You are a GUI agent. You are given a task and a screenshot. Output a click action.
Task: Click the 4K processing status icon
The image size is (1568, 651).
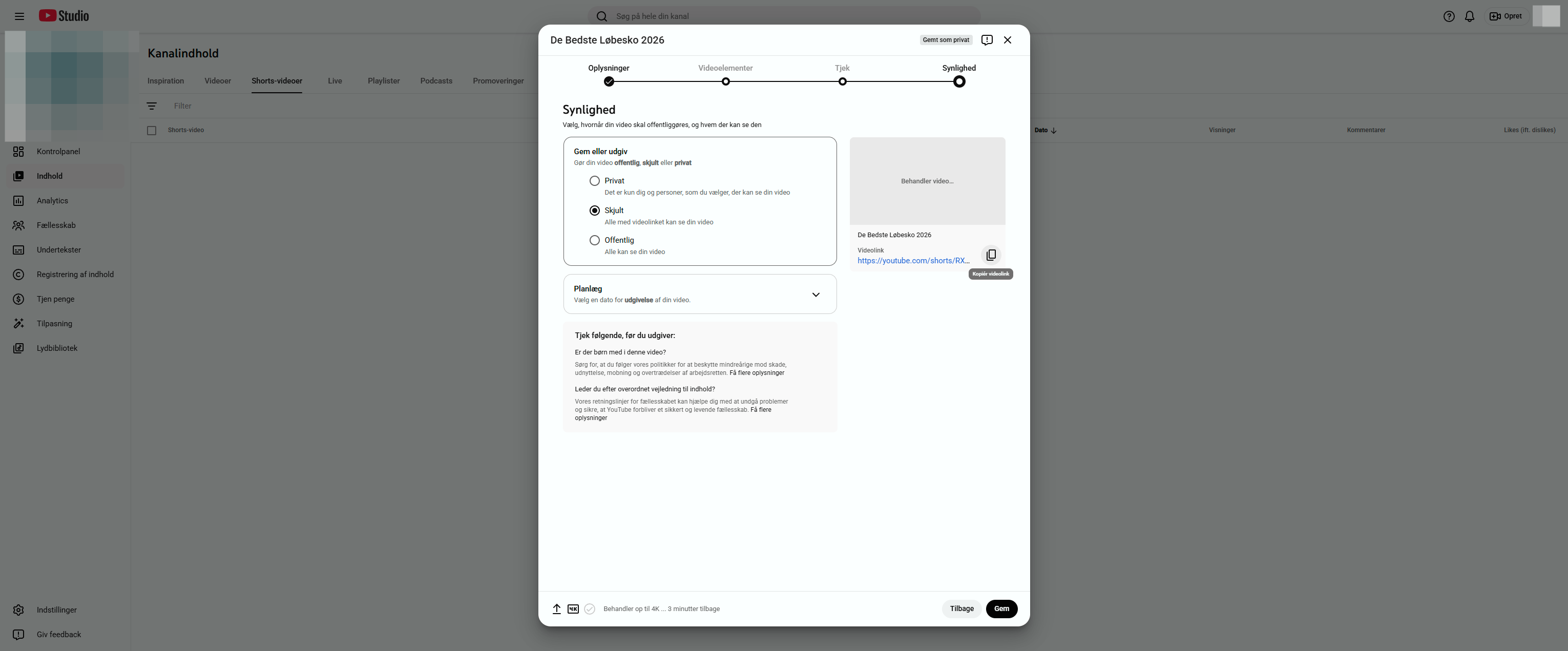coord(573,609)
